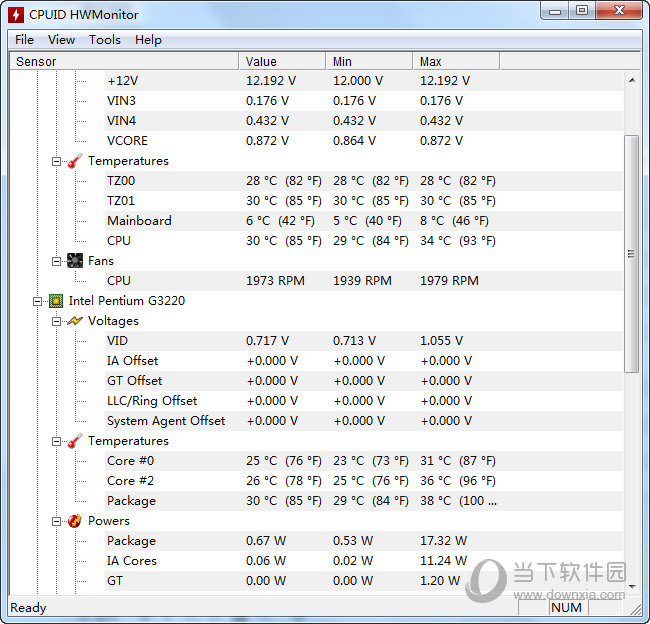Select the Intel Pentium G3220 label
Screen dimensions: 650x624
127,301
